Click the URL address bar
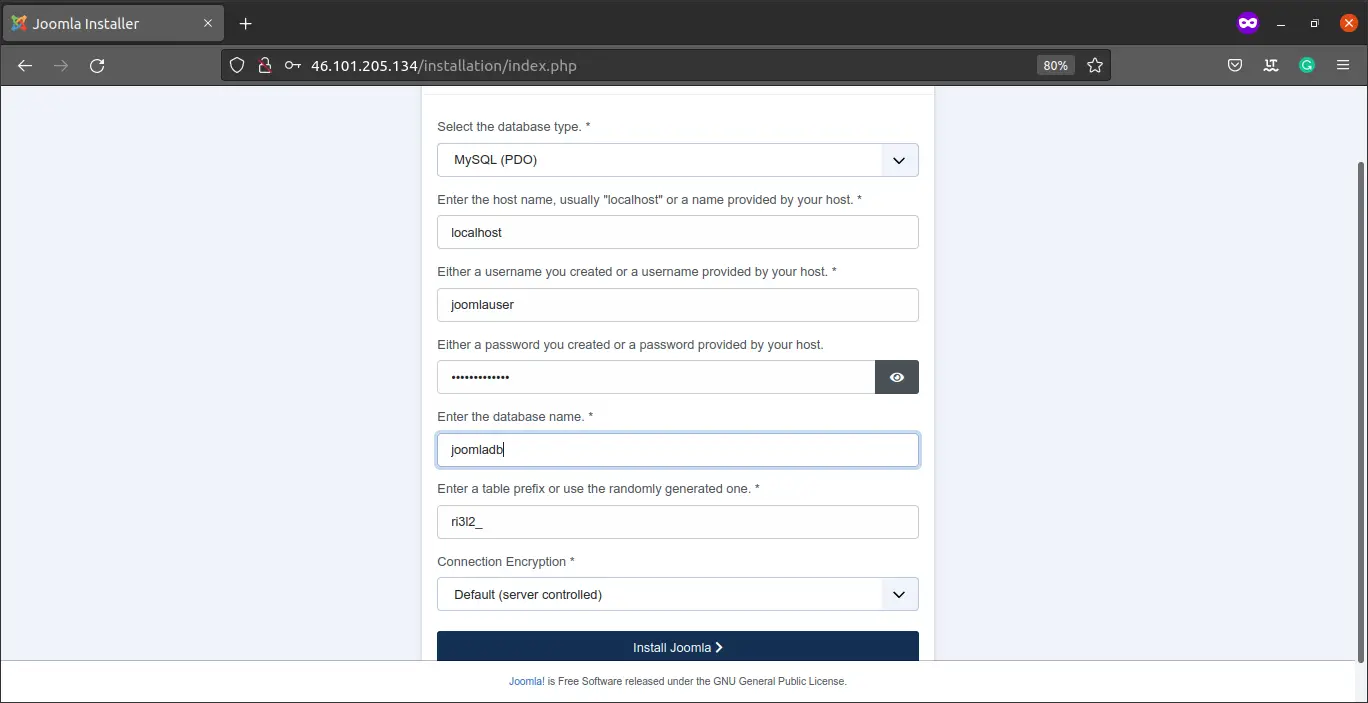This screenshot has height=703, width=1368. point(665,65)
